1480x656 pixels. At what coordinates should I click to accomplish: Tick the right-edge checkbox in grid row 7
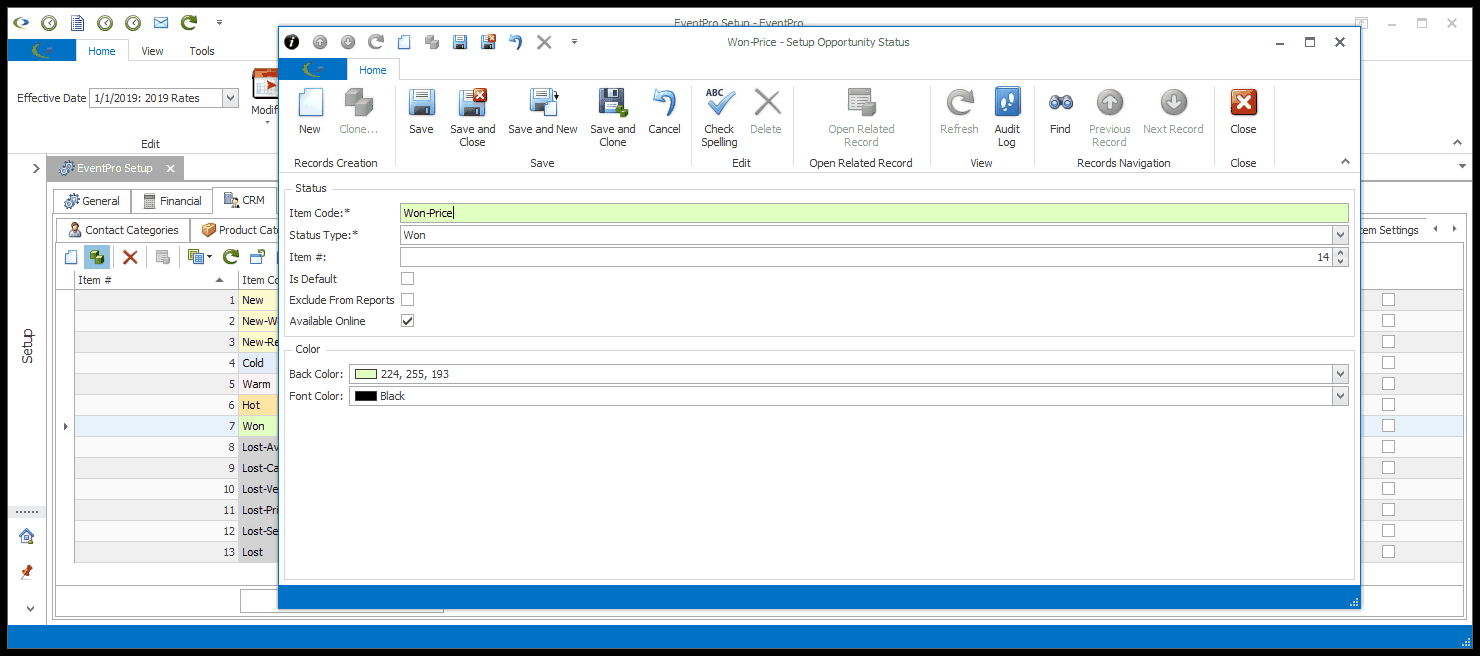1388,426
